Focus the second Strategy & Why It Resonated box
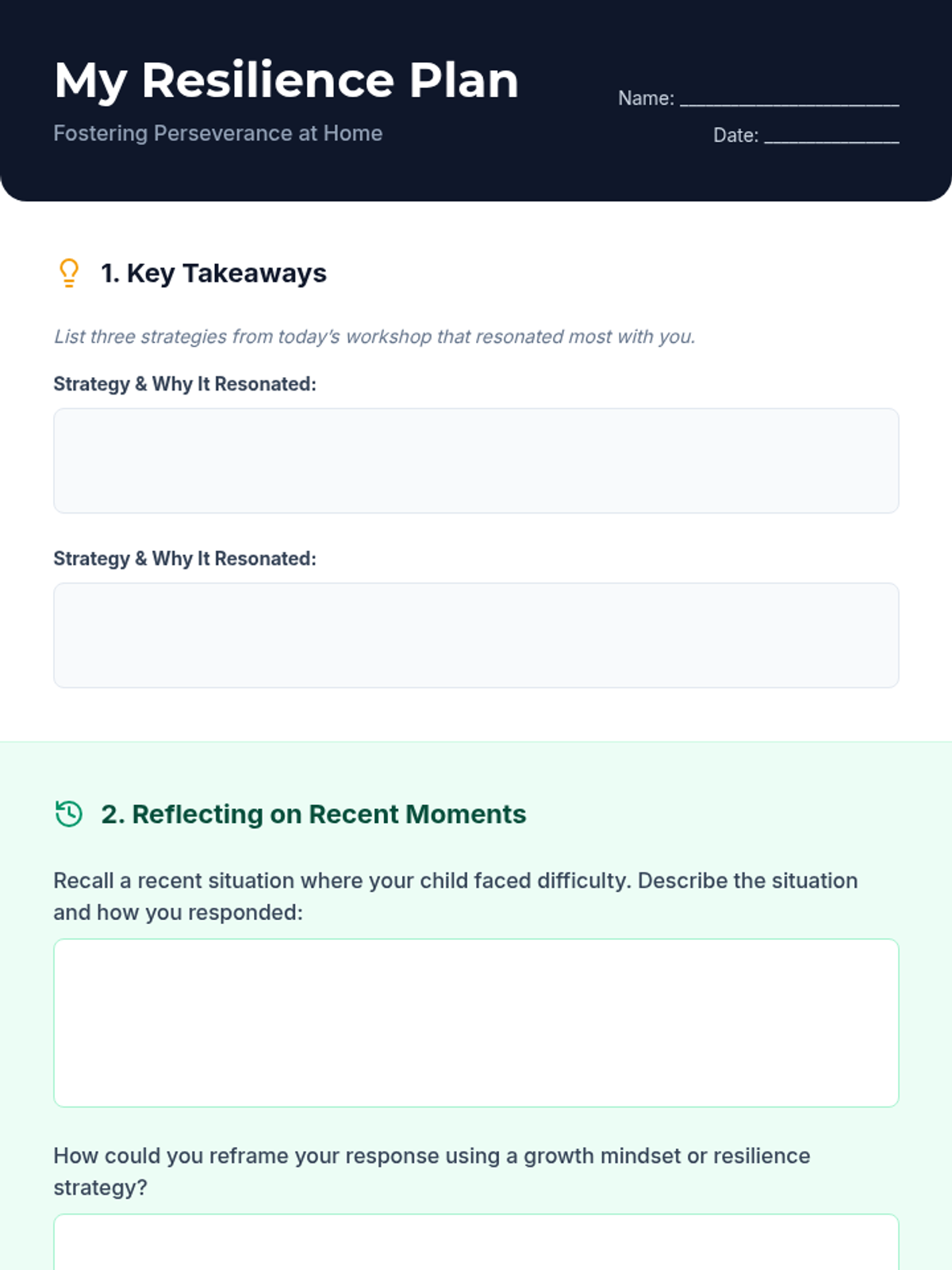Screen dimensions: 952x1270 (x=476, y=635)
